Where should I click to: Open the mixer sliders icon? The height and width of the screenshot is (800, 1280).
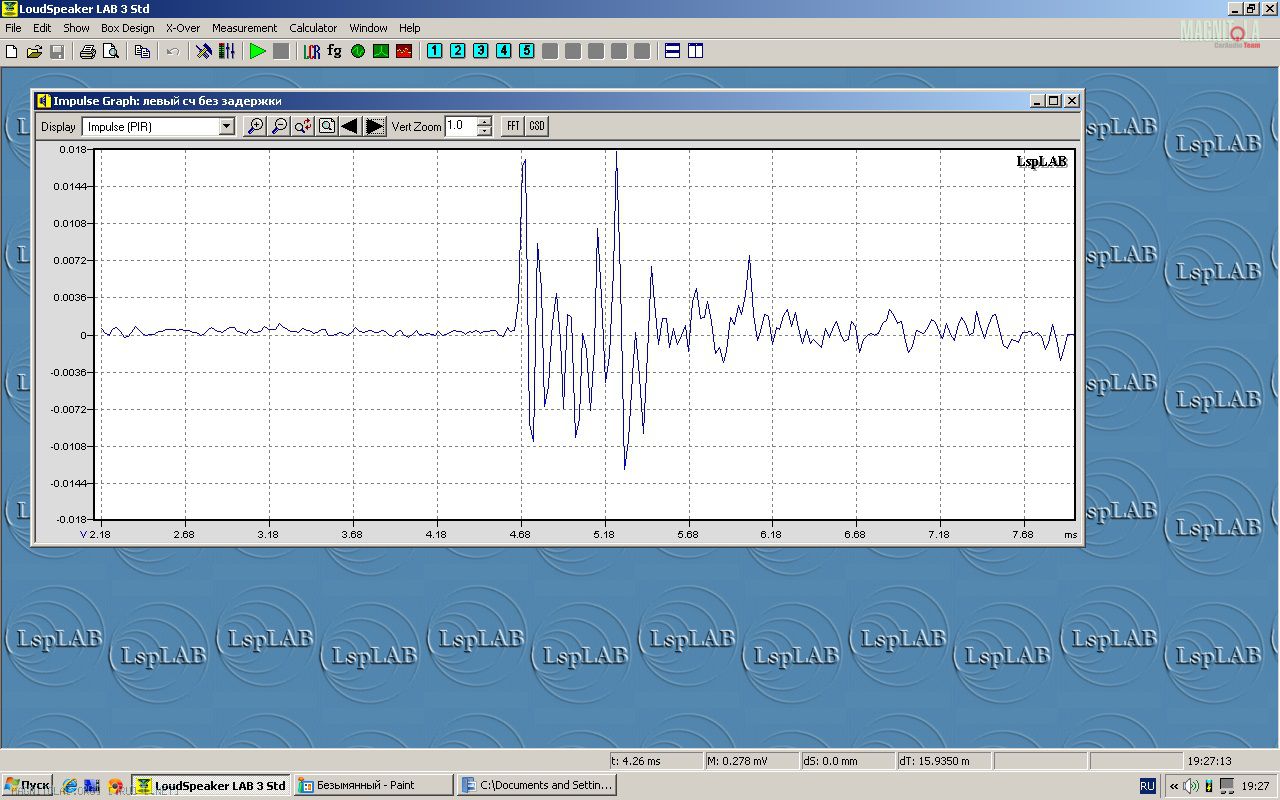click(227, 51)
